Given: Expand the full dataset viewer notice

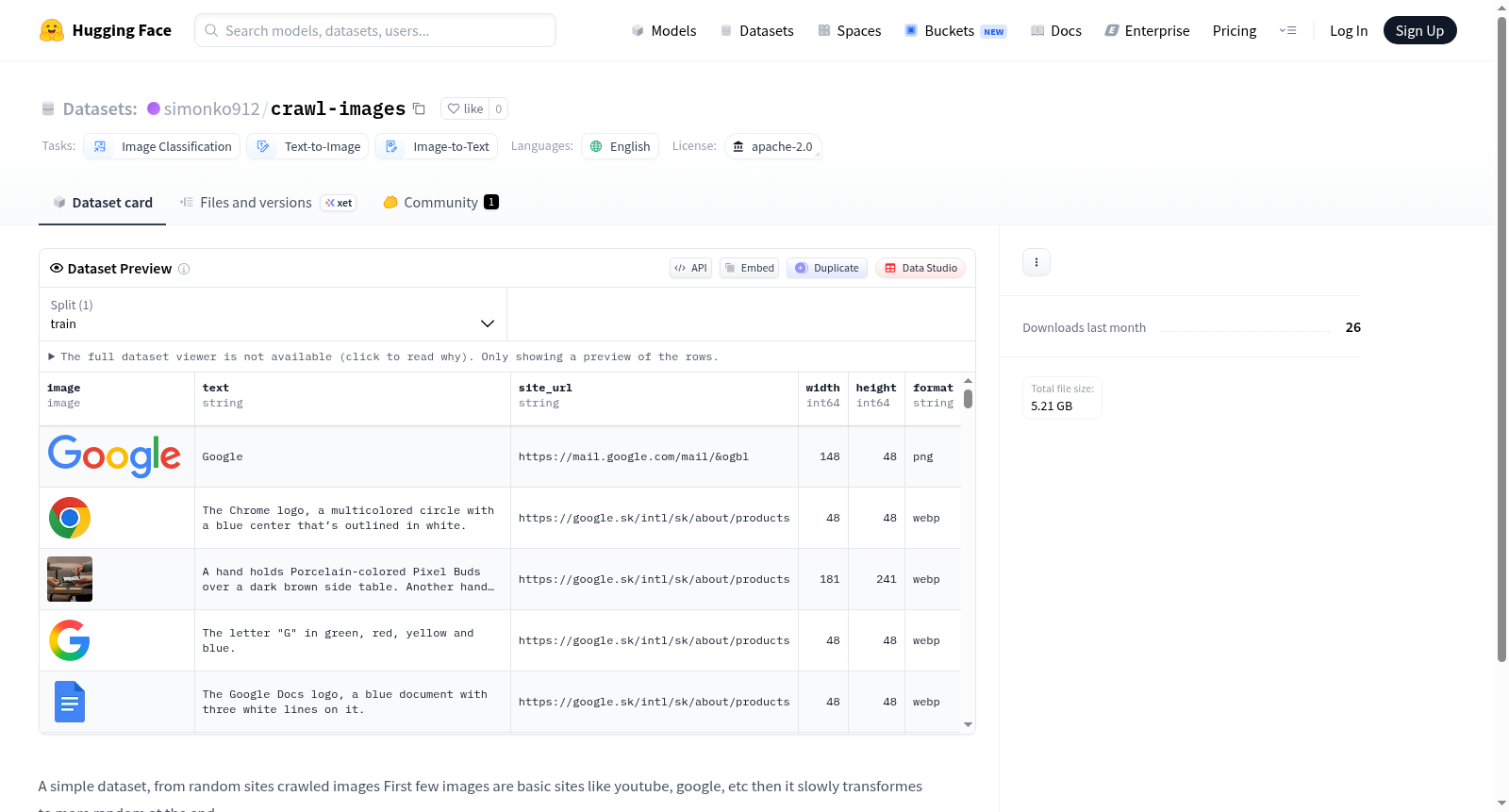Looking at the screenshot, I should tap(383, 356).
